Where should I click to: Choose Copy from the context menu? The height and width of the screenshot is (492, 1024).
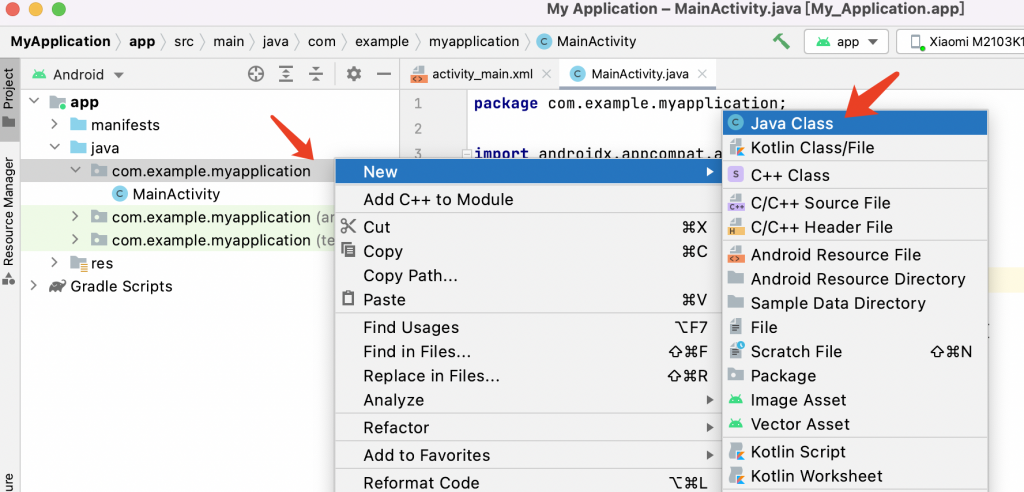528,252
